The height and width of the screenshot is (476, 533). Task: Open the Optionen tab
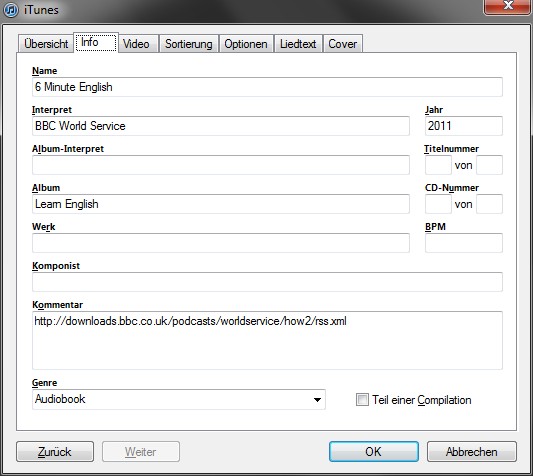coord(246,44)
